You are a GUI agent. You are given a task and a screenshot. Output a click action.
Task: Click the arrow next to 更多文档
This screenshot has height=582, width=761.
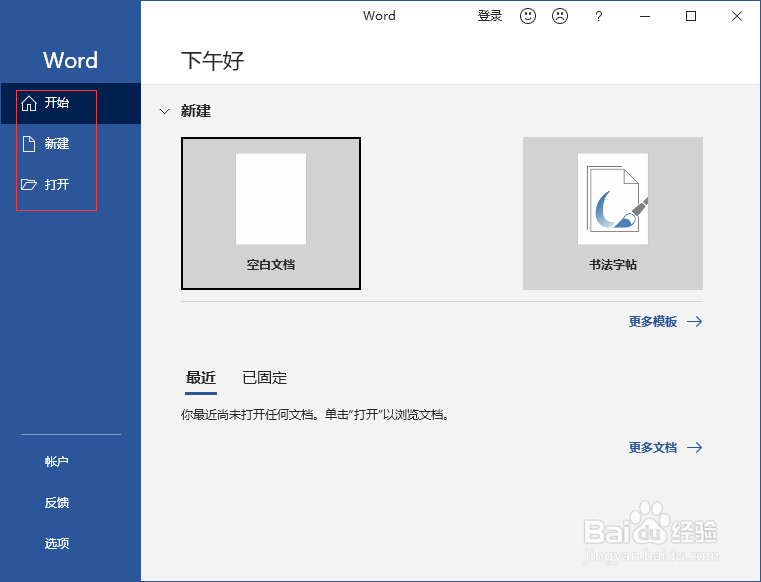[695, 448]
